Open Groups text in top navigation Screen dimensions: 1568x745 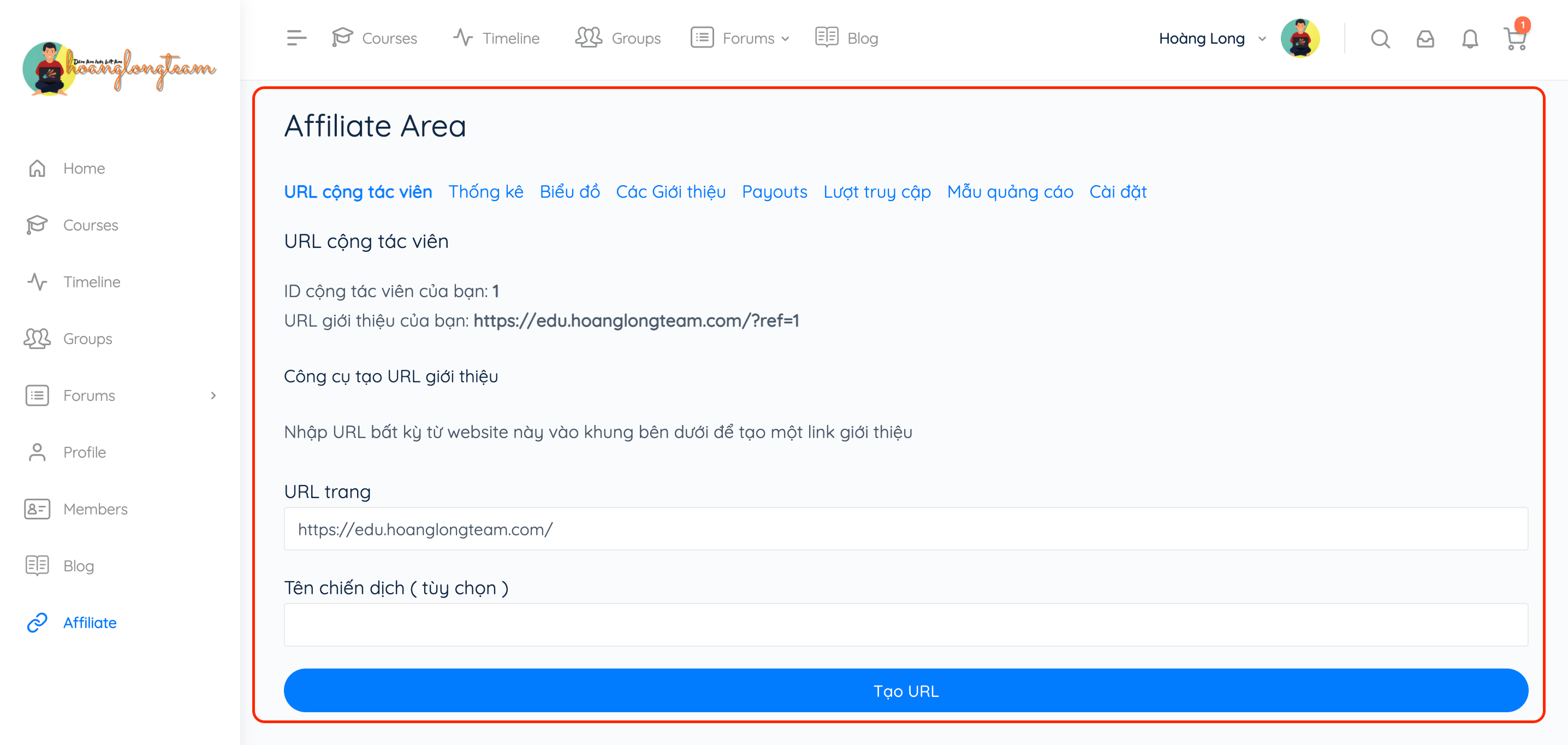(635, 38)
